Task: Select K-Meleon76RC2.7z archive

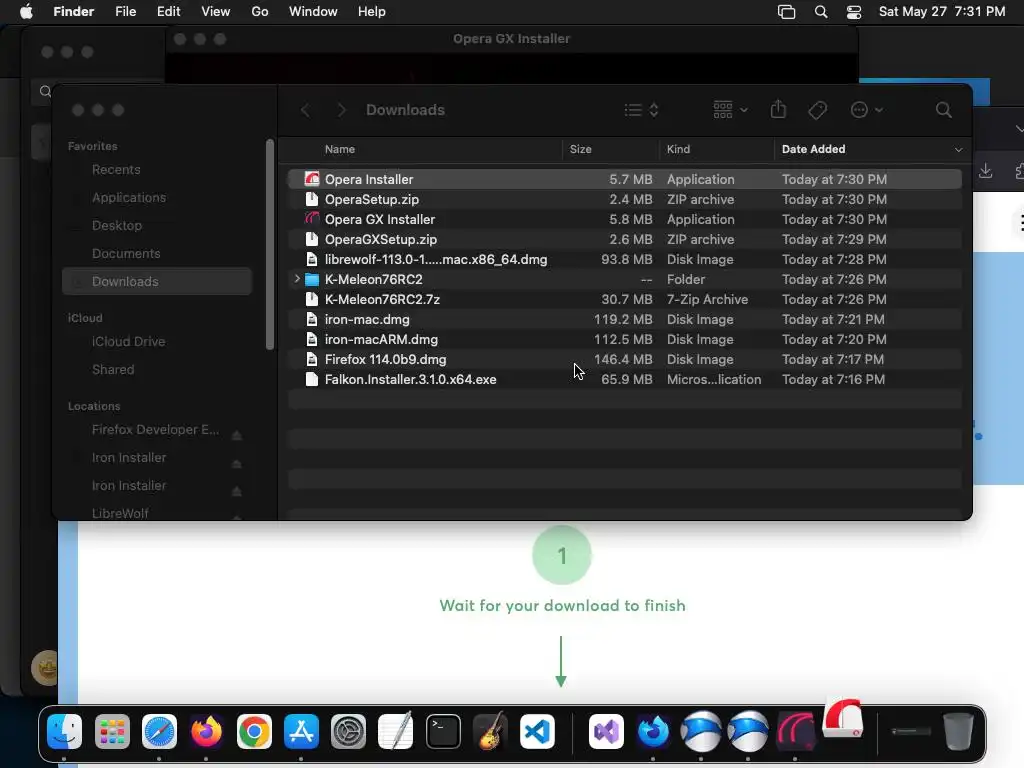Action: (624, 299)
